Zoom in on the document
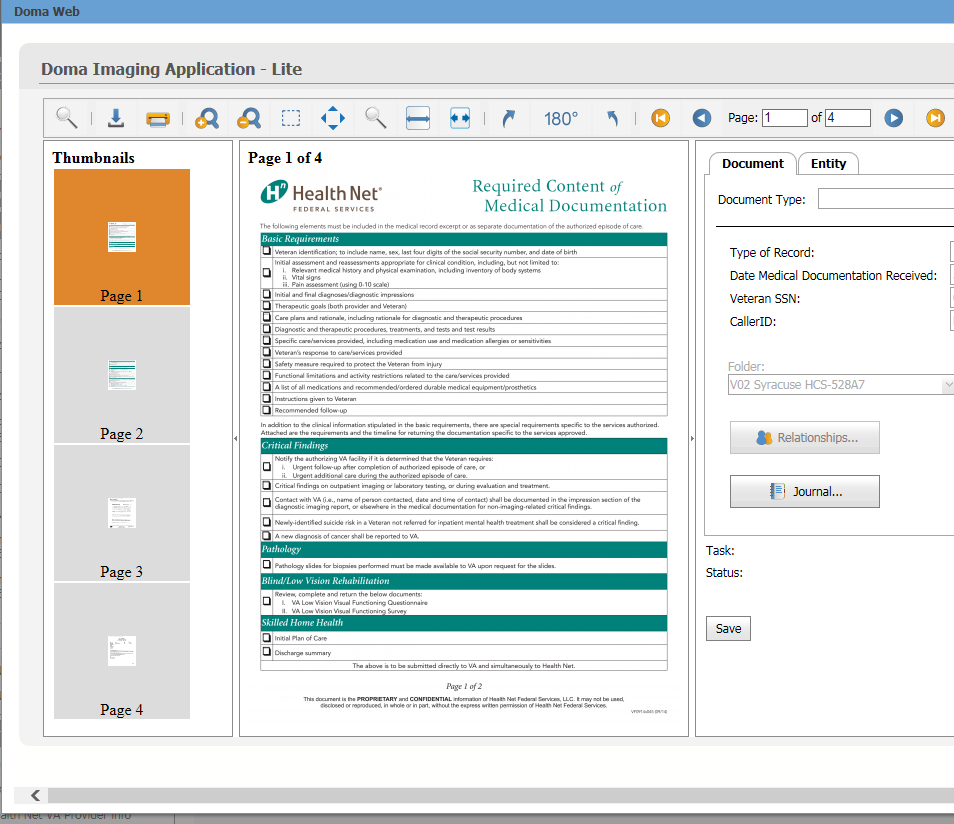This screenshot has height=824, width=954. tap(206, 119)
